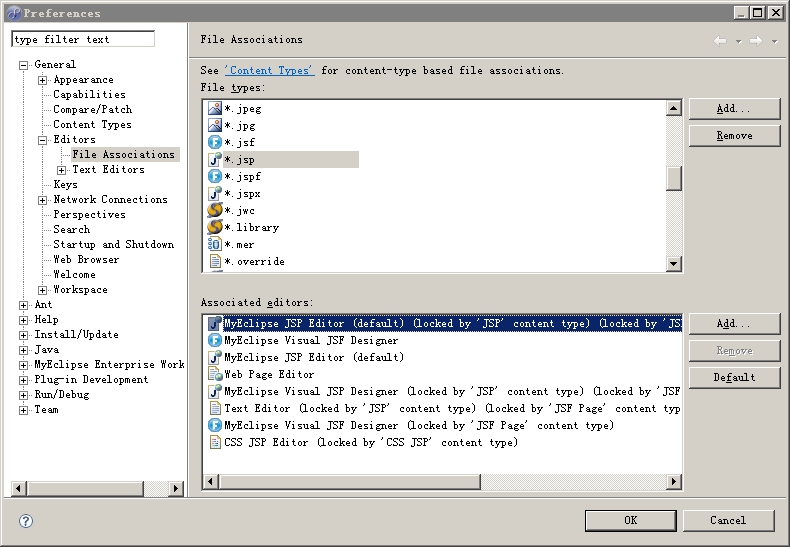The height and width of the screenshot is (547, 790).
Task: Select Content Types tree item
Action: [x=92, y=125]
